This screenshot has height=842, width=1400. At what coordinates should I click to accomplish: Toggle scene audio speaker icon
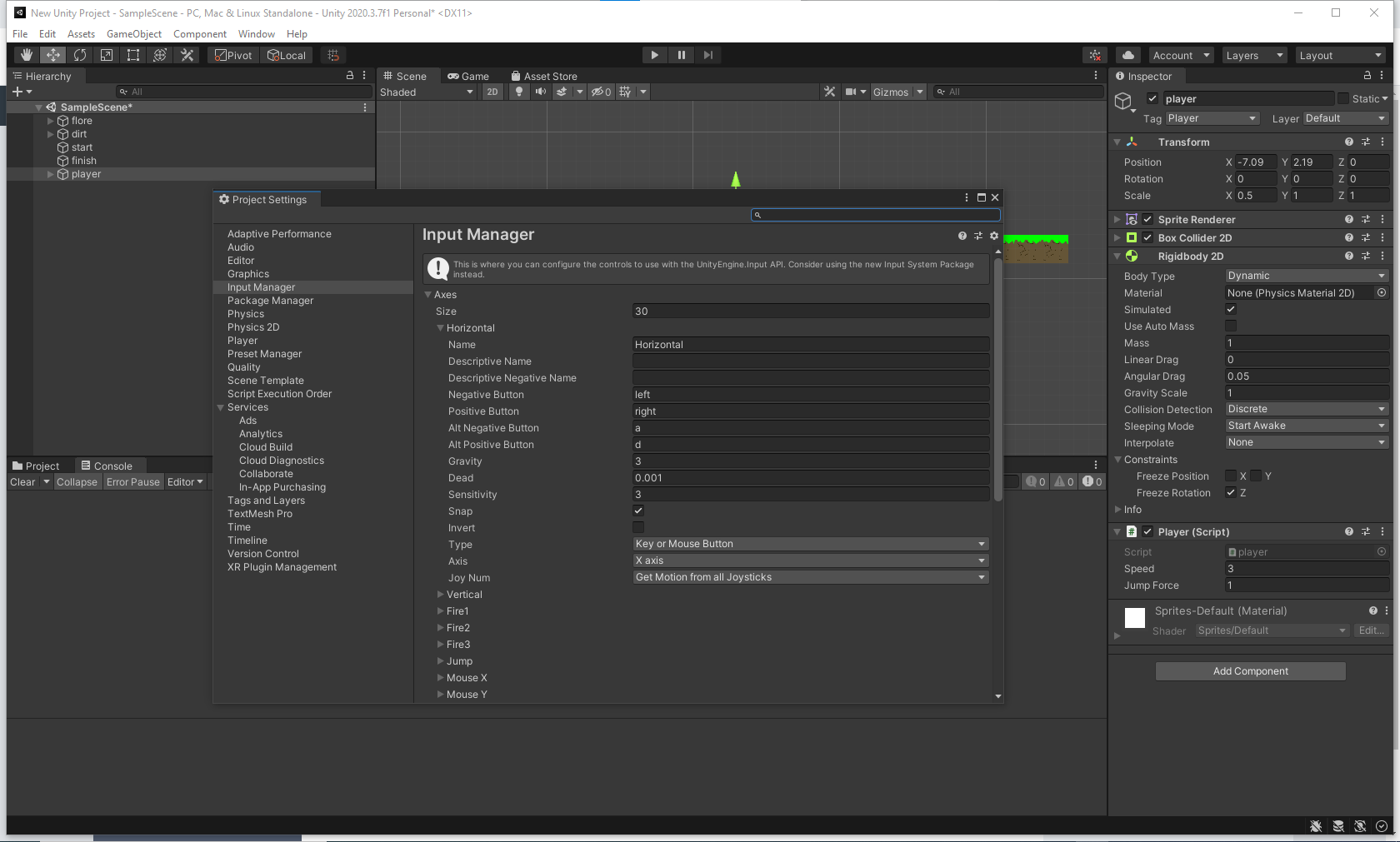click(541, 92)
